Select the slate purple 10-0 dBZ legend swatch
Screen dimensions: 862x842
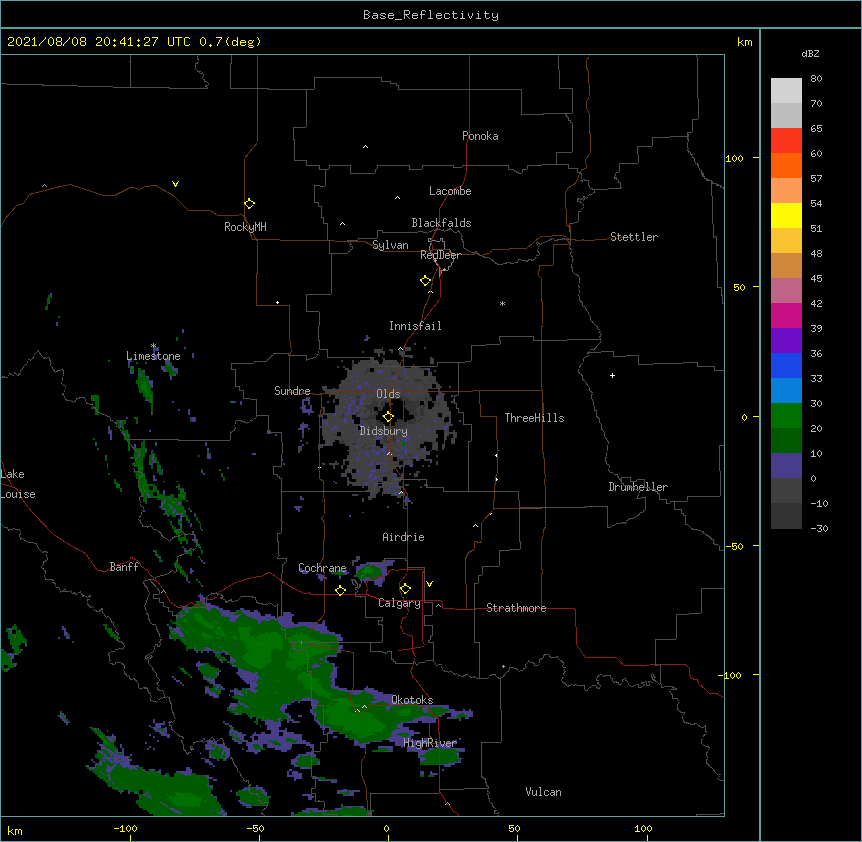tap(786, 466)
